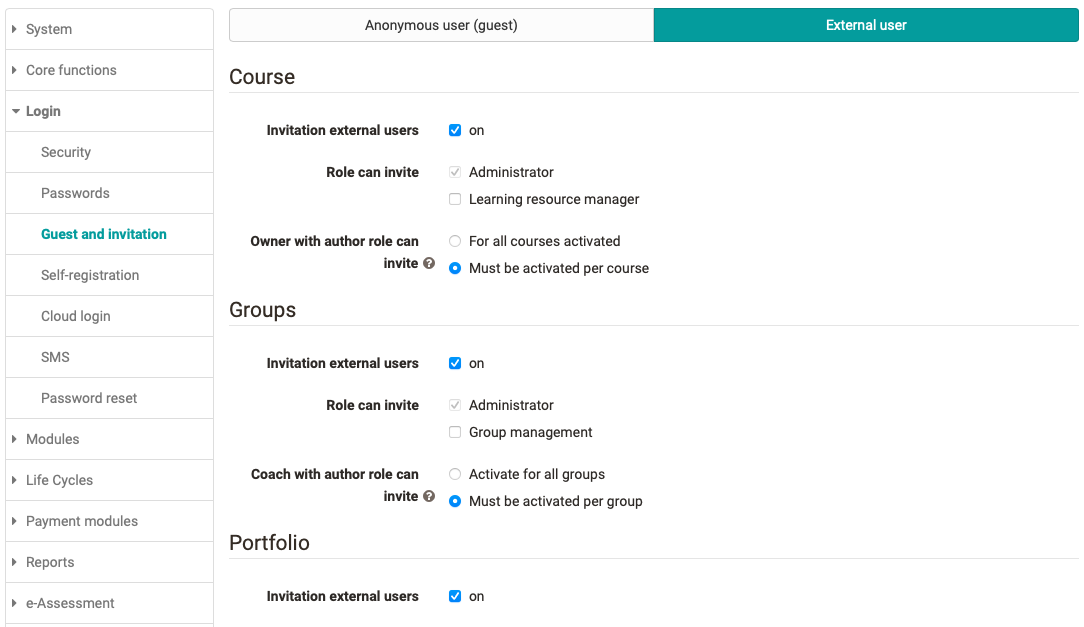The width and height of the screenshot is (1084, 627).
Task: Open the Security settings page
Action: click(x=66, y=152)
